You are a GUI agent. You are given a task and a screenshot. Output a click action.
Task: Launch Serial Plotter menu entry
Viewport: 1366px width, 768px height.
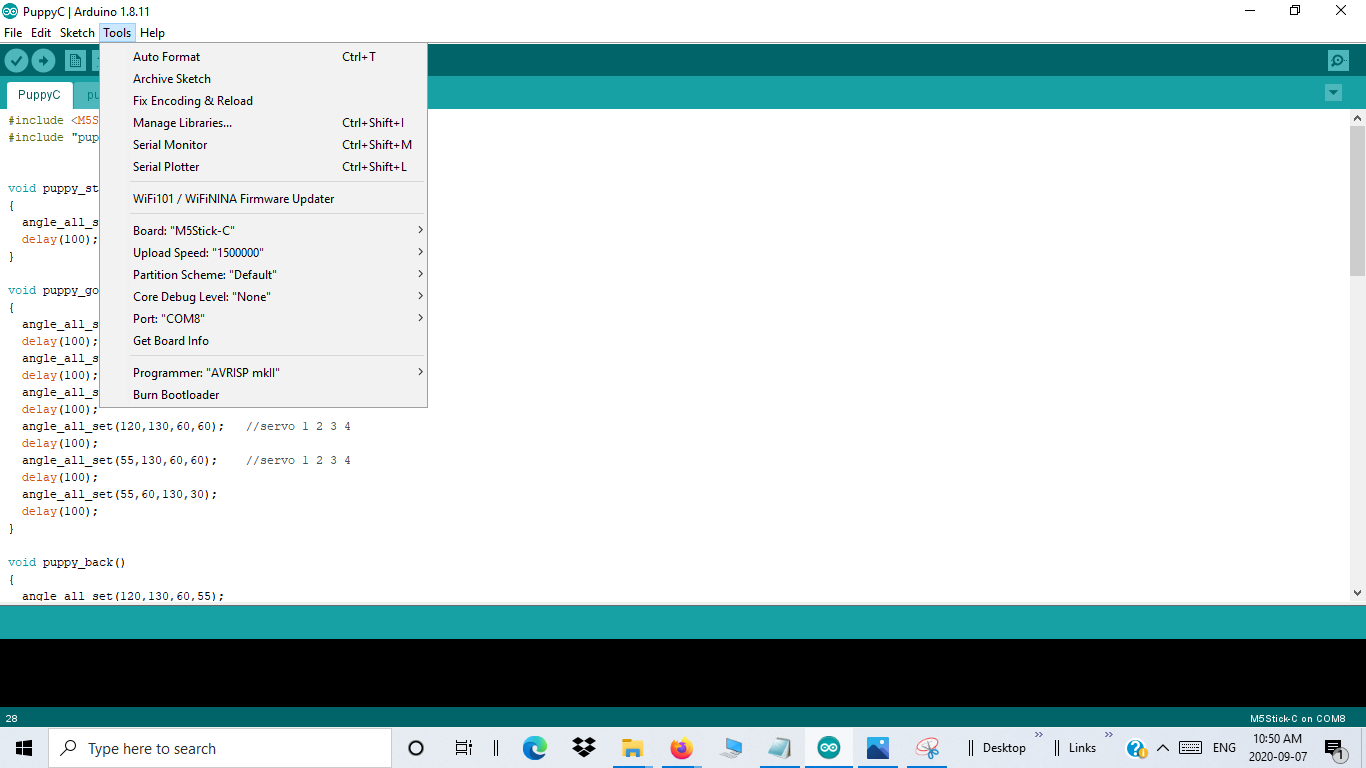point(264,167)
